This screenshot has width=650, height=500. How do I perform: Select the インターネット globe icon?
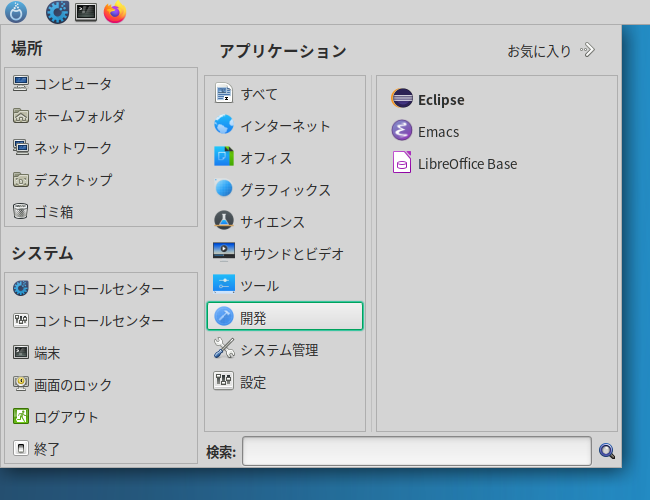[224, 125]
